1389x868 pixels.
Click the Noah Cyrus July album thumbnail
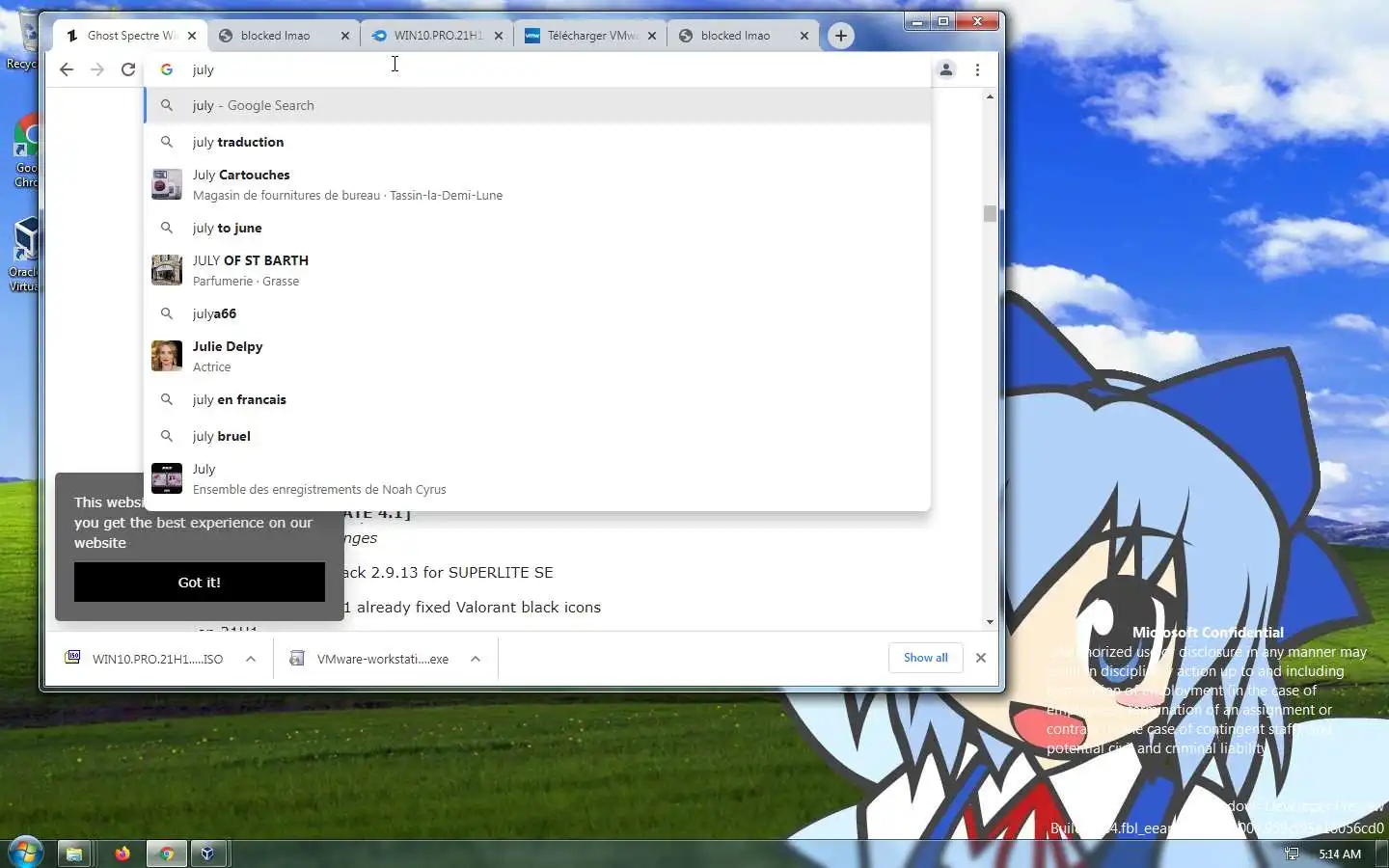pyautogui.click(x=167, y=478)
